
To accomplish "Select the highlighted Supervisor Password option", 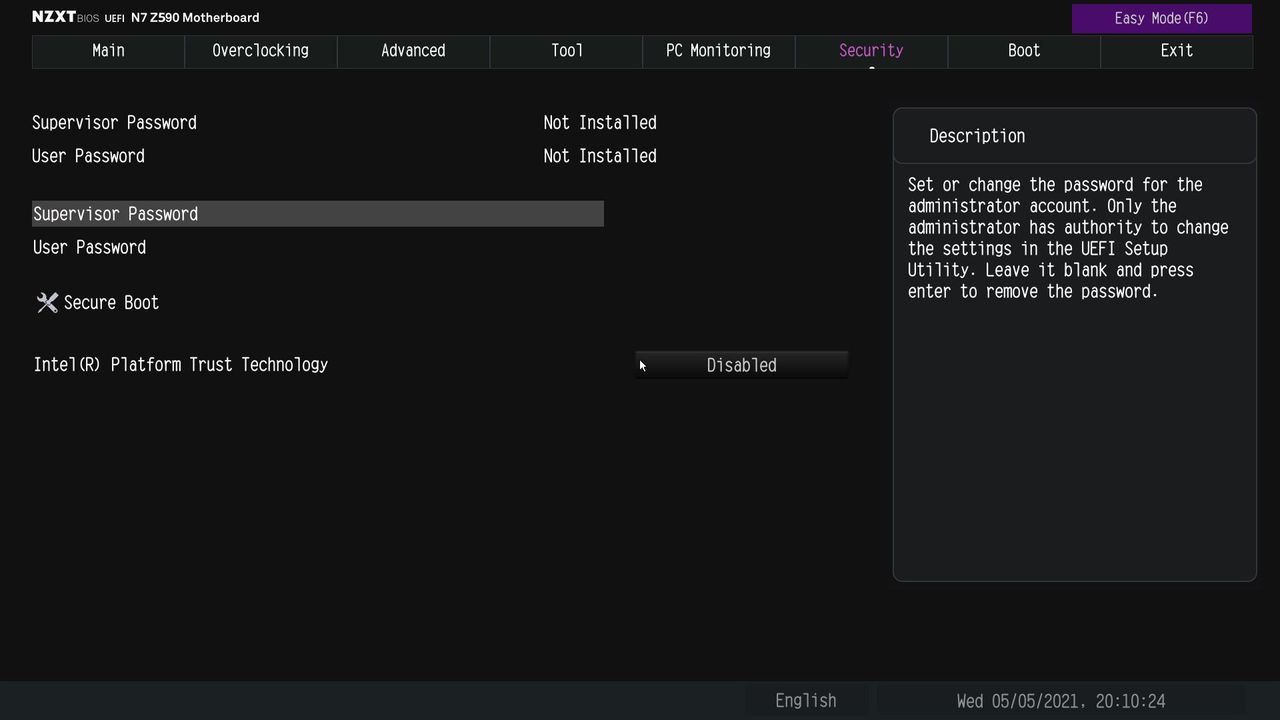I will pyautogui.click(x=318, y=214).
